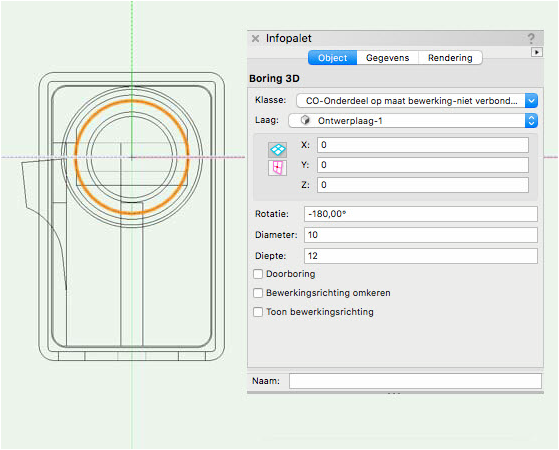Click the X coordinate field
Screen dimensions: 559x450
(423, 145)
